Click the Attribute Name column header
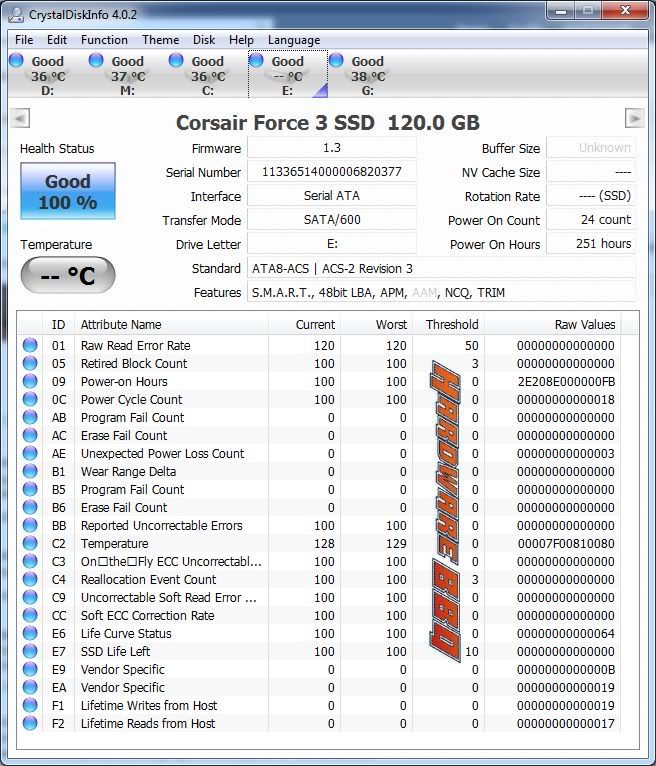This screenshot has width=656, height=766. pyautogui.click(x=171, y=324)
